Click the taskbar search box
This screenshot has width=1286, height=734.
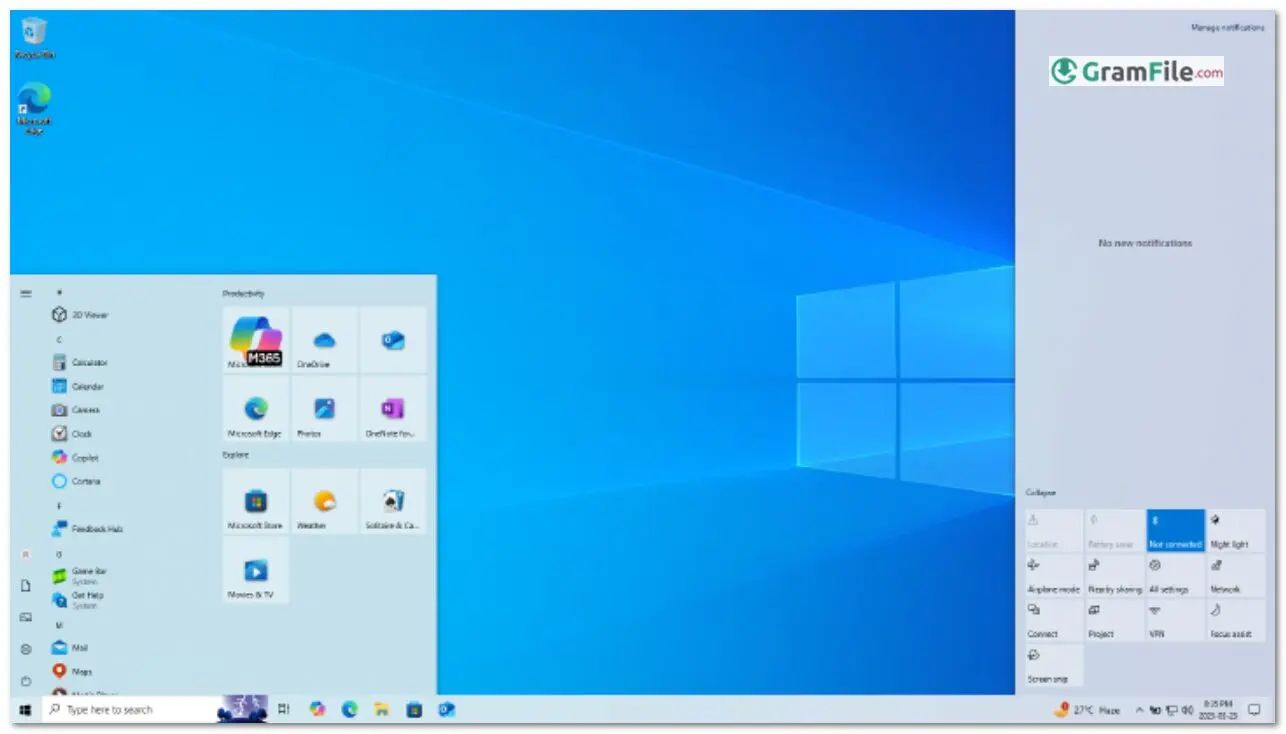[130, 710]
